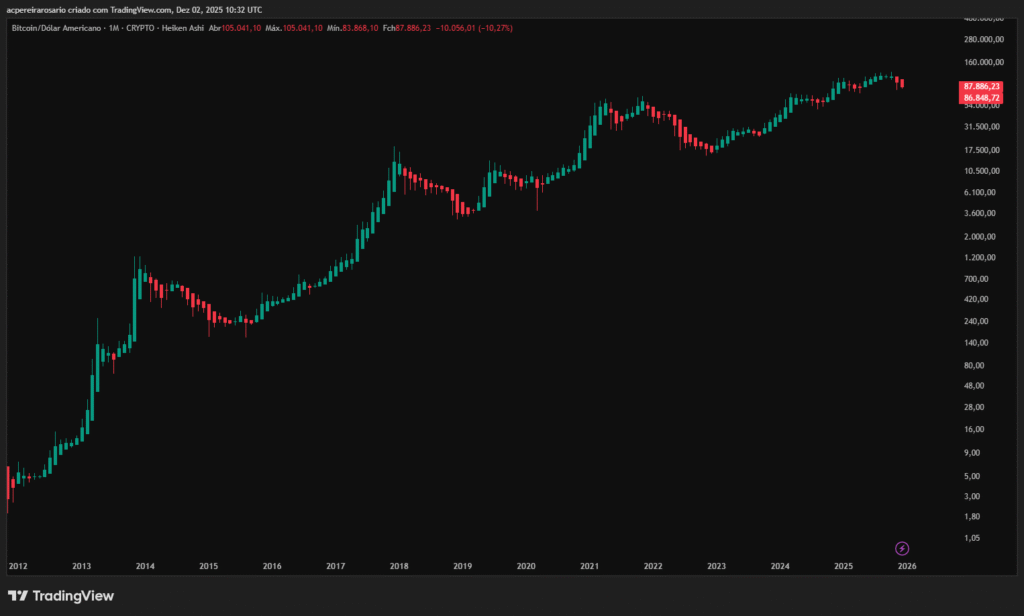Click the 2021 label on time axis

(589, 566)
